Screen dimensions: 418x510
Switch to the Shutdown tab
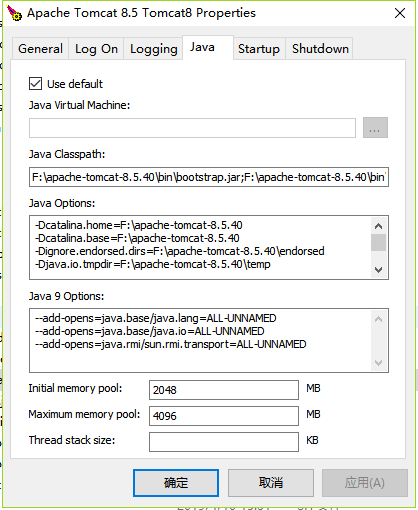tap(320, 49)
